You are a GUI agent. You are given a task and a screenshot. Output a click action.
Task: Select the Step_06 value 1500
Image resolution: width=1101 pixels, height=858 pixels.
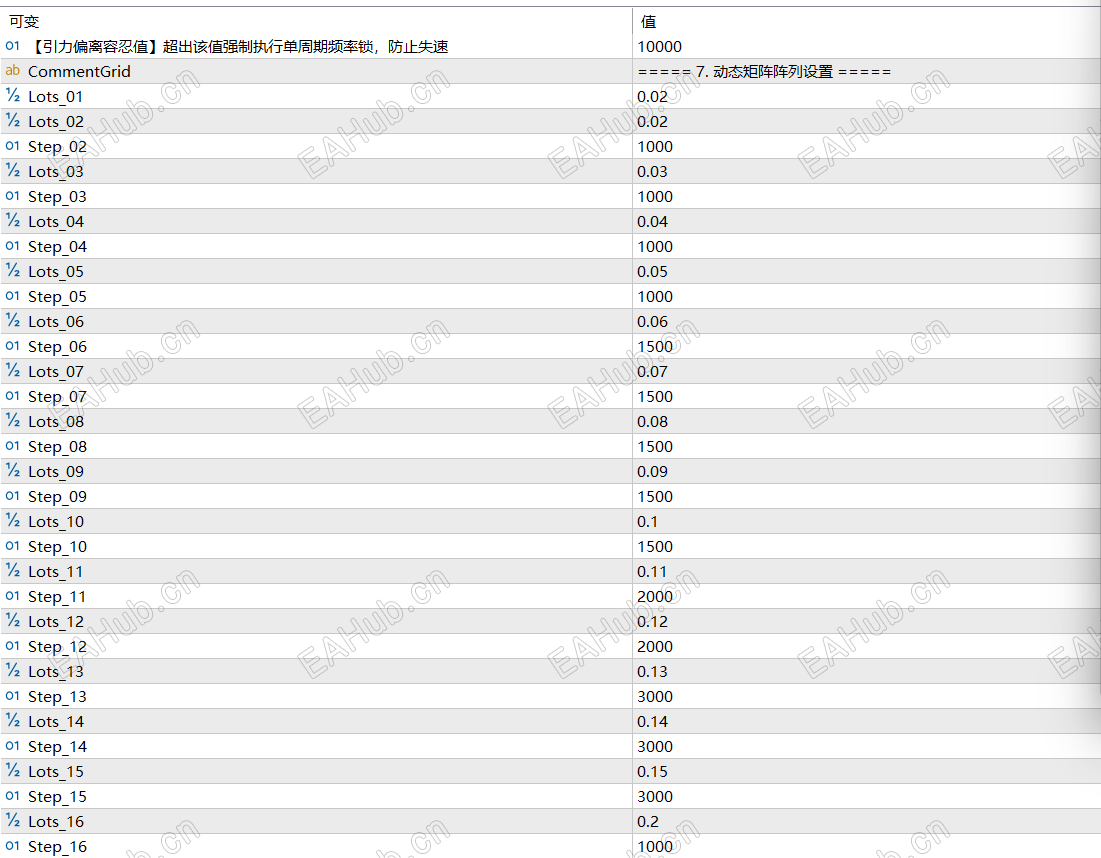coord(655,346)
